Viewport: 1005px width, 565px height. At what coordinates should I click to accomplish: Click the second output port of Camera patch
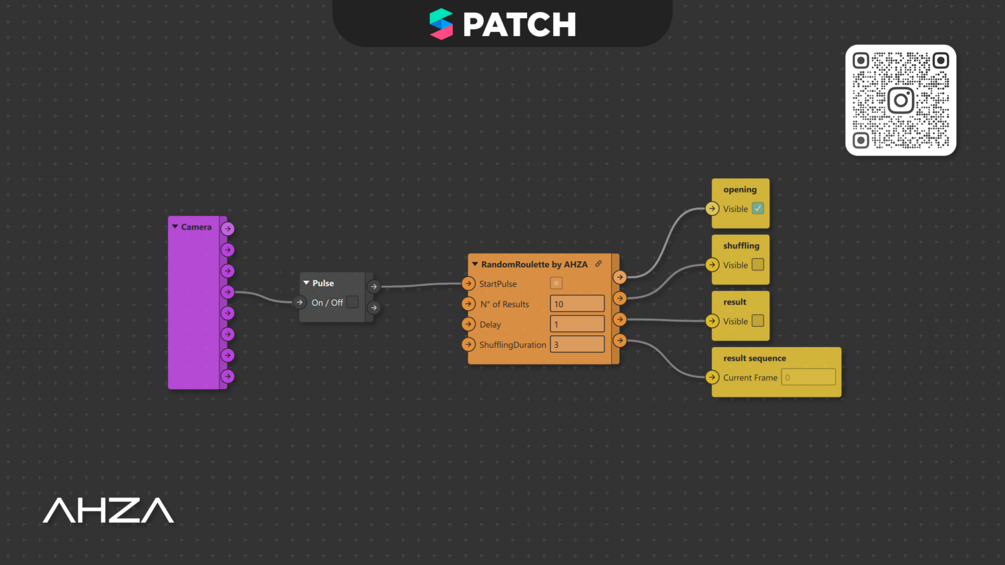tap(228, 250)
